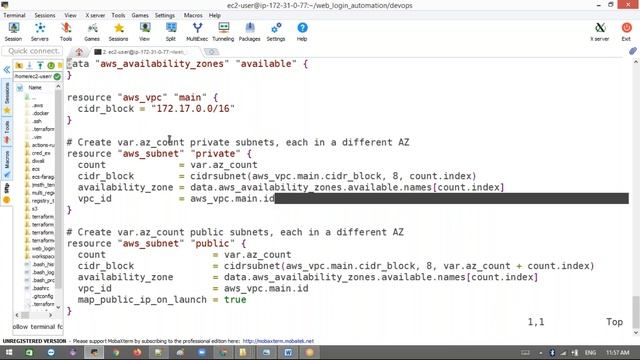
Task: Open the Settings gear toolbar icon
Action: pos(276,31)
